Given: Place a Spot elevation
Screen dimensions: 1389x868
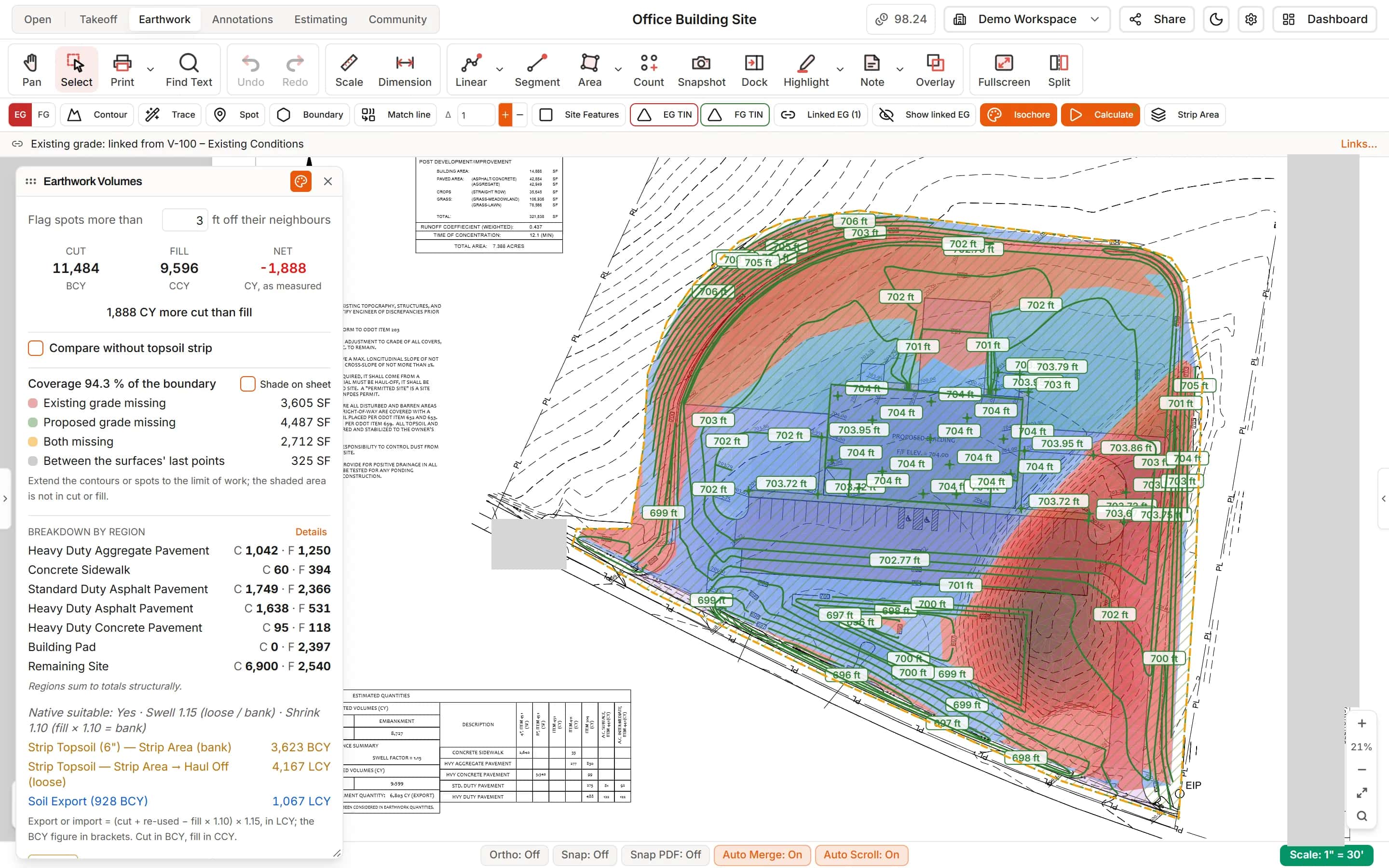Looking at the screenshot, I should [x=236, y=115].
